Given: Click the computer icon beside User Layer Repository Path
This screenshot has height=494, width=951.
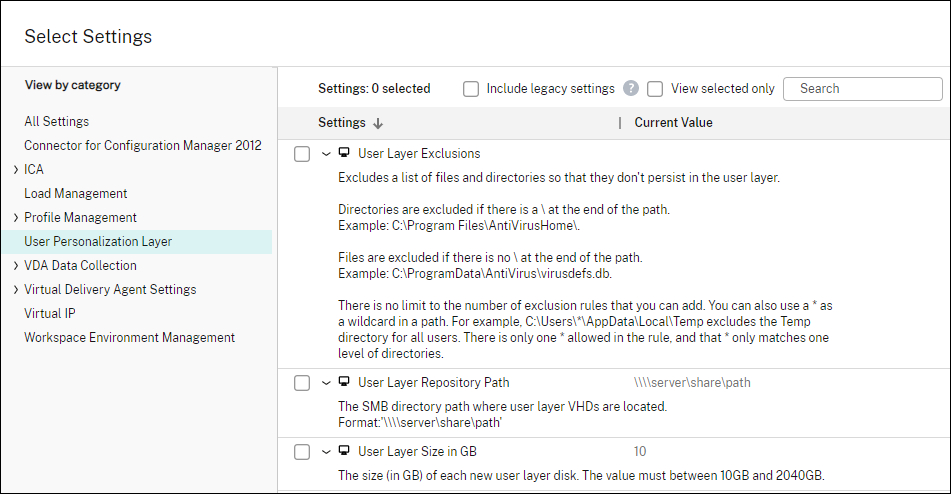Looking at the screenshot, I should [344, 382].
